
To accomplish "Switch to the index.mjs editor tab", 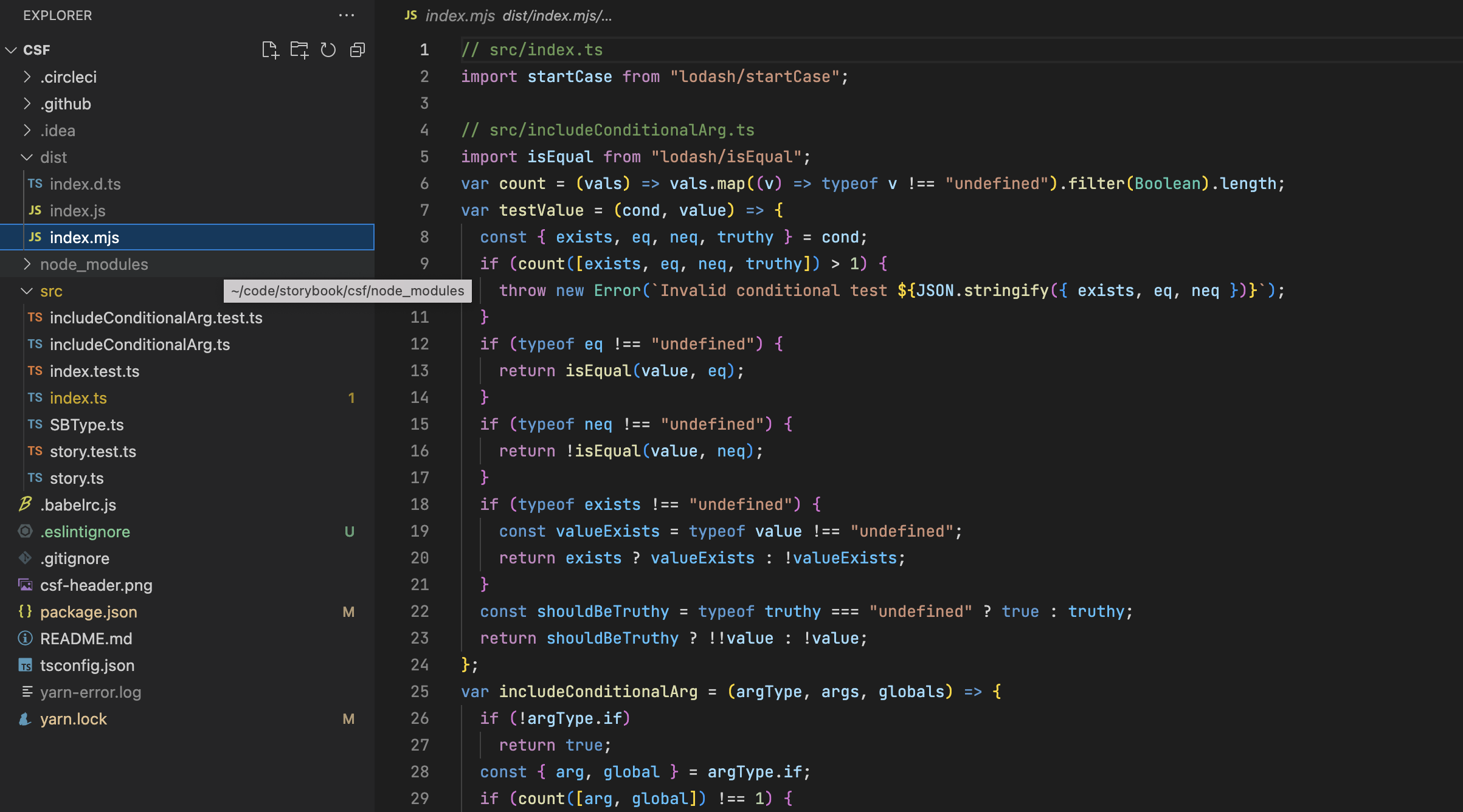I will [x=460, y=15].
